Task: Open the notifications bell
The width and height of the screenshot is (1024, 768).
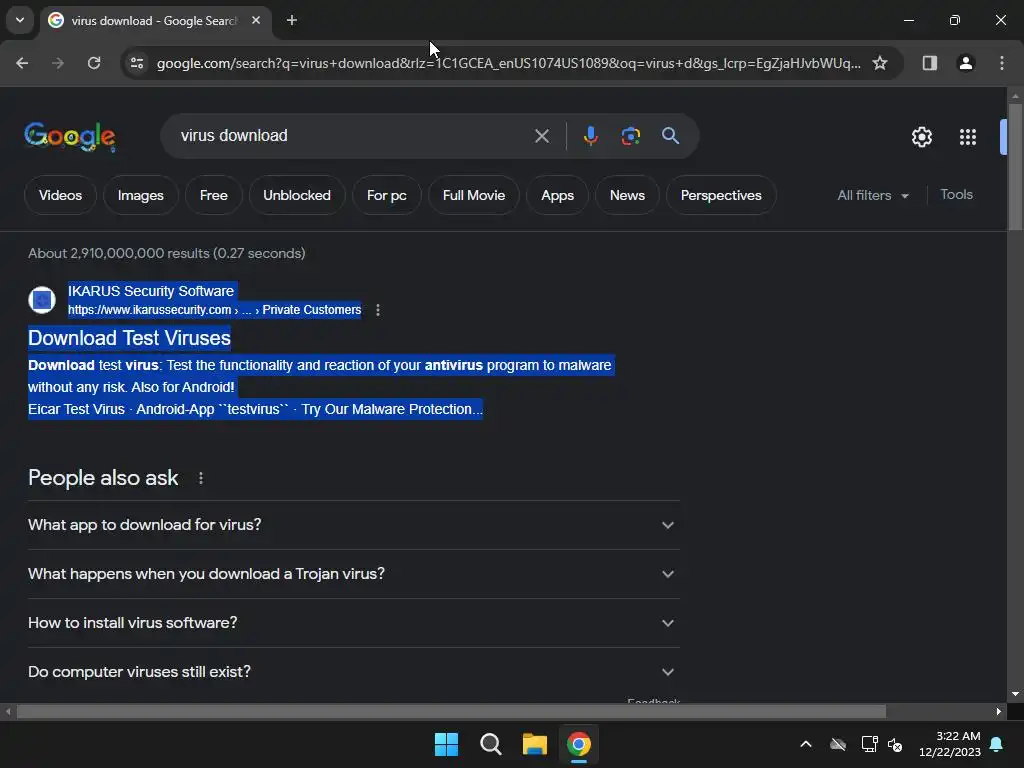Action: (997, 744)
